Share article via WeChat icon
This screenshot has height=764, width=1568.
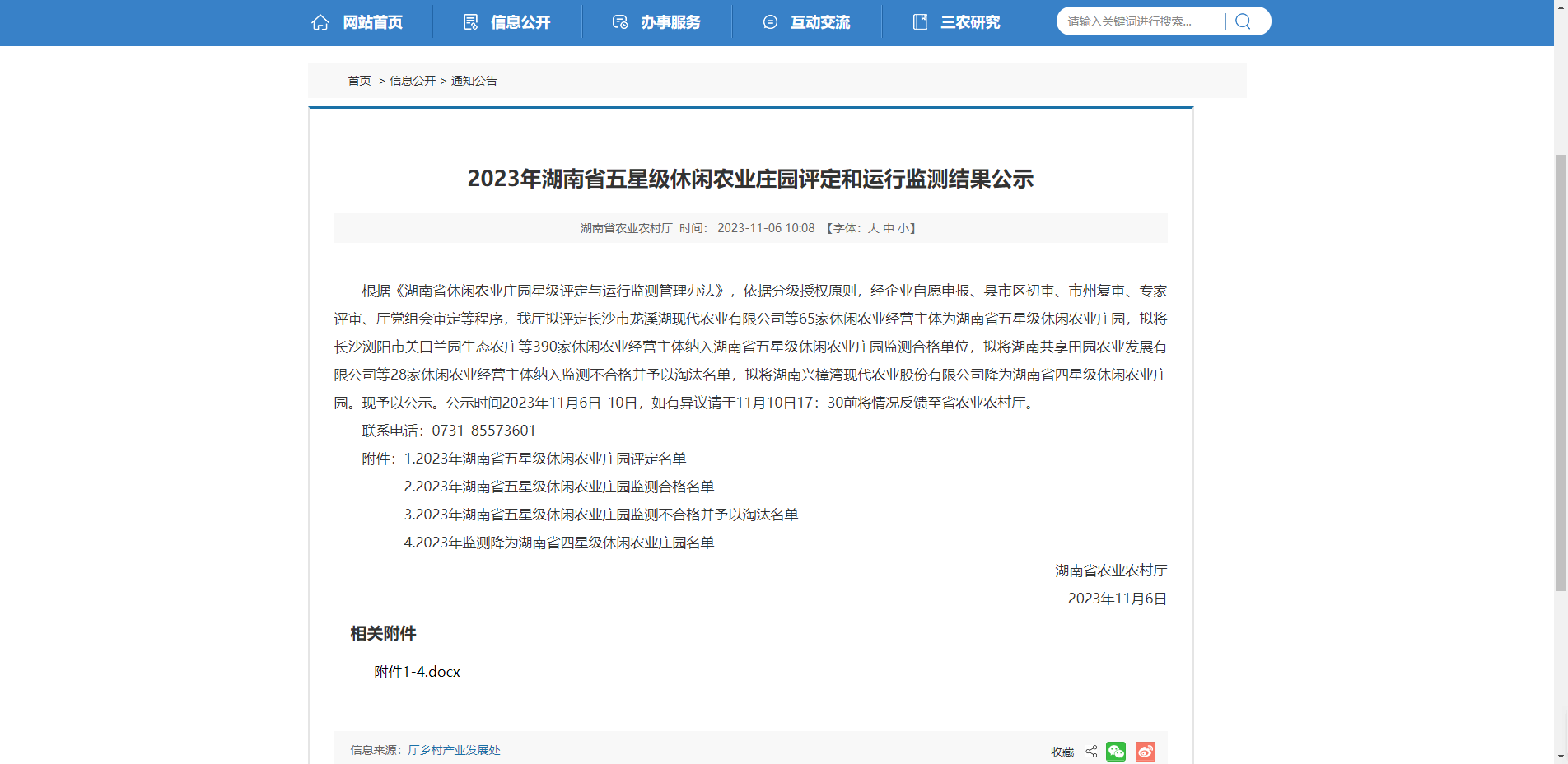coord(1116,752)
